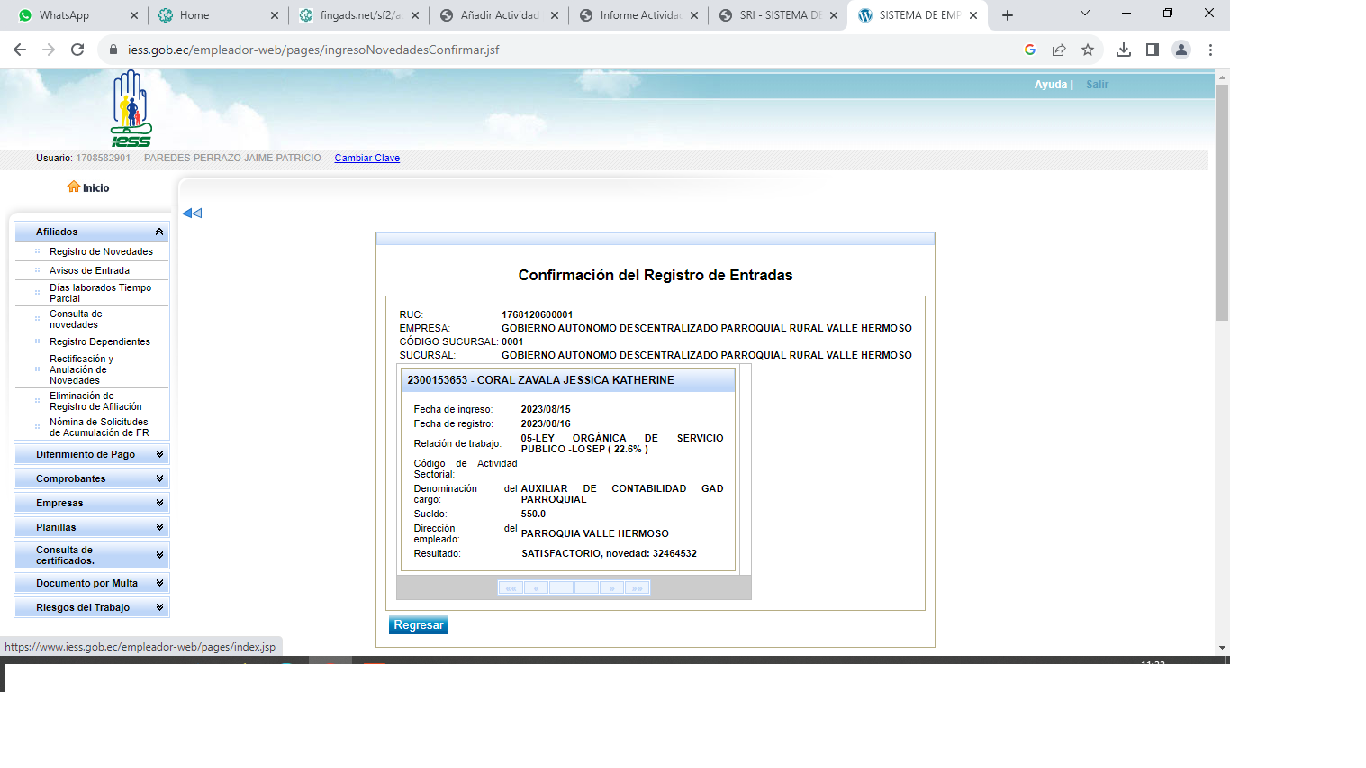Expand the Diferimiento de Pago section
The width and height of the screenshot is (1366, 768).
[160, 455]
